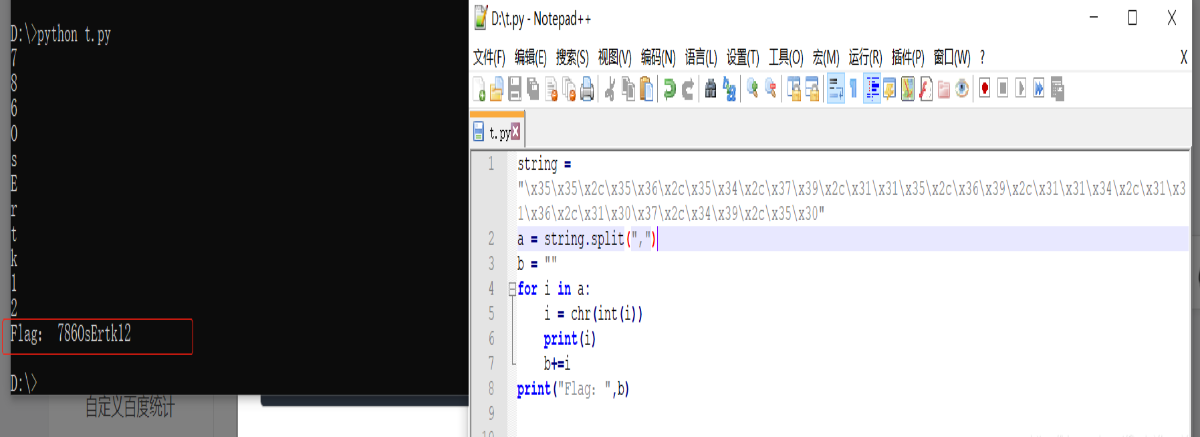Screen dimensions: 1200x437
Task: Toggle the indent guide icon
Action: [872, 89]
